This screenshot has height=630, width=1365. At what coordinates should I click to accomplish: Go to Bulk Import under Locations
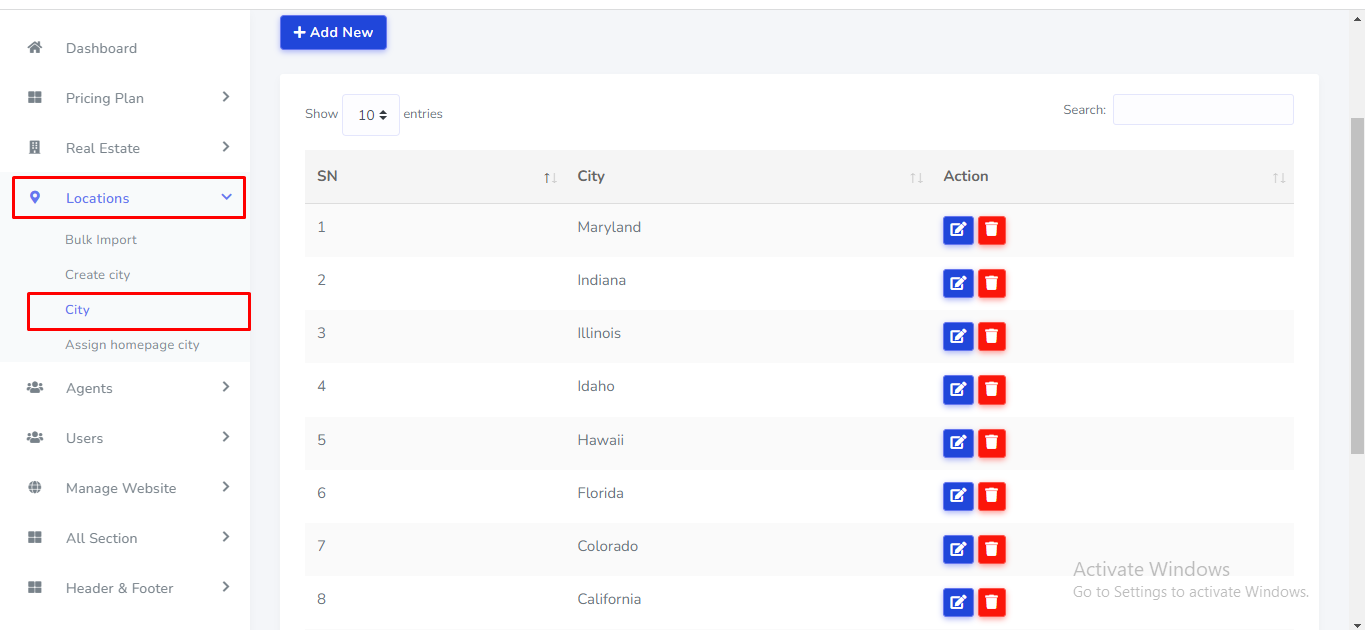point(101,240)
